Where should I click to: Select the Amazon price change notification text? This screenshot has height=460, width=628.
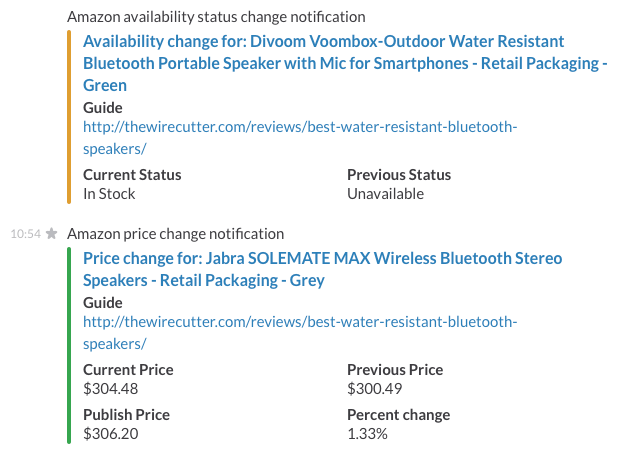(x=175, y=234)
